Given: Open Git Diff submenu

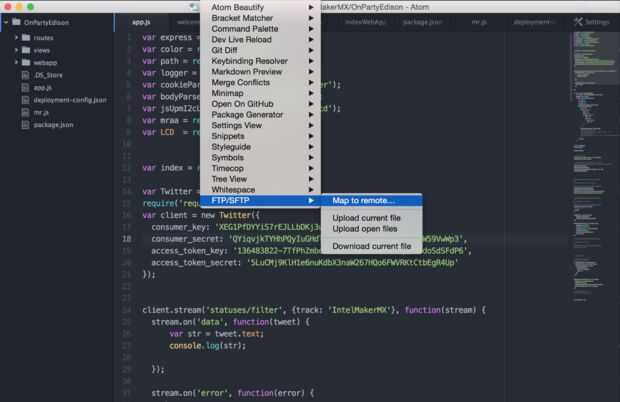Looking at the screenshot, I should [260, 50].
